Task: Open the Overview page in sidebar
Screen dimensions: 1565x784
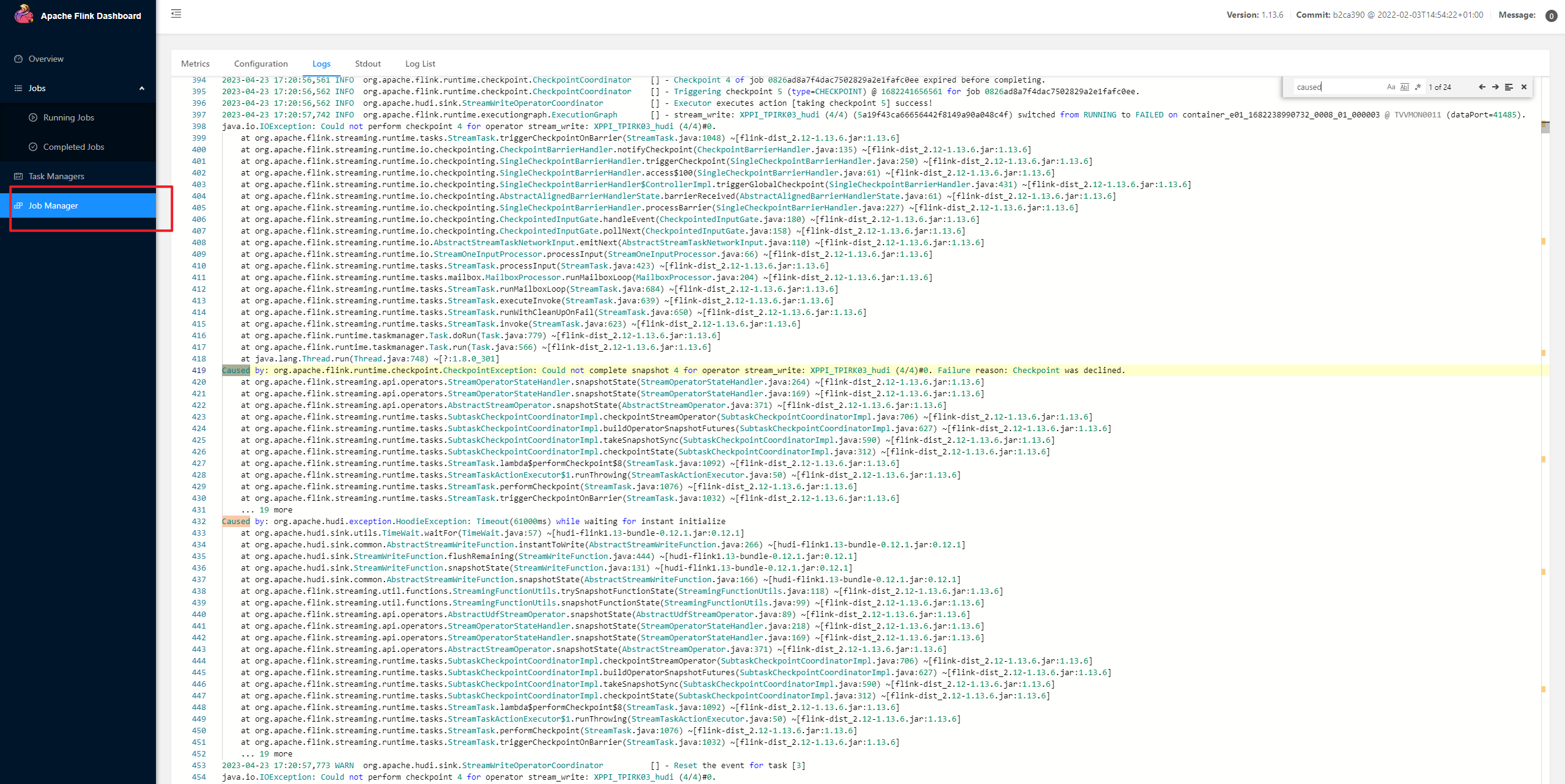Action: tap(78, 59)
